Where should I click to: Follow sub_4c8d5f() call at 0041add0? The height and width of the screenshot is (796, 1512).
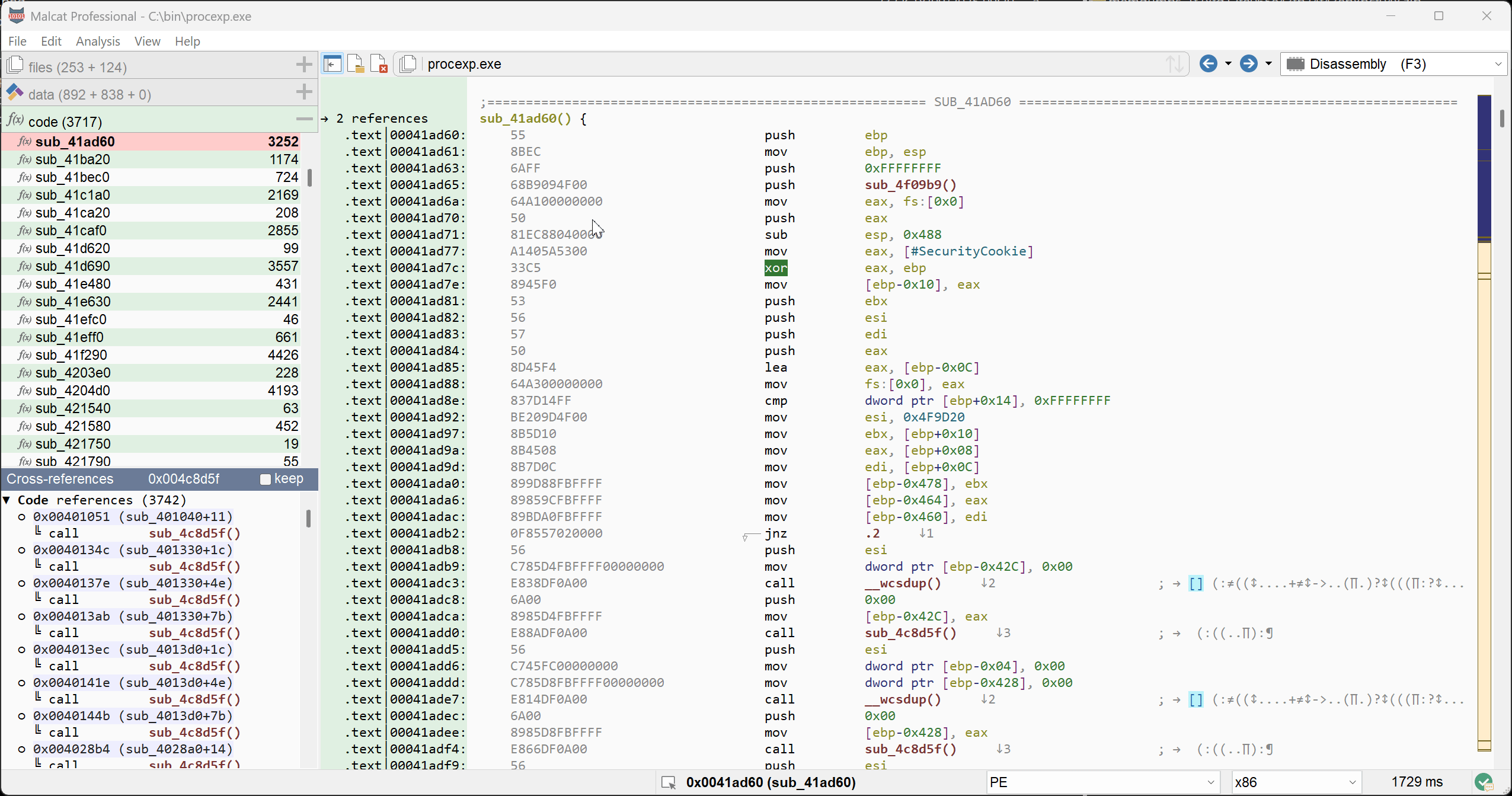(x=910, y=633)
